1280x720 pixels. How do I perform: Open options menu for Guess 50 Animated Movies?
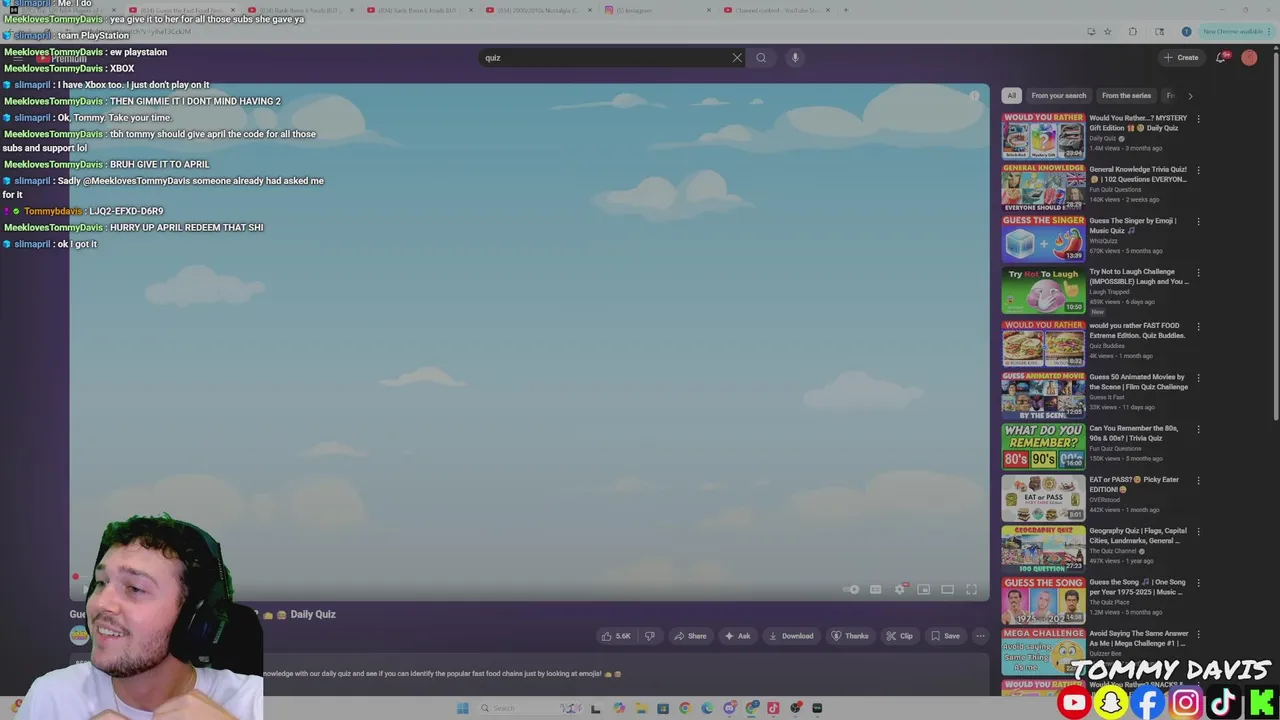point(1198,378)
